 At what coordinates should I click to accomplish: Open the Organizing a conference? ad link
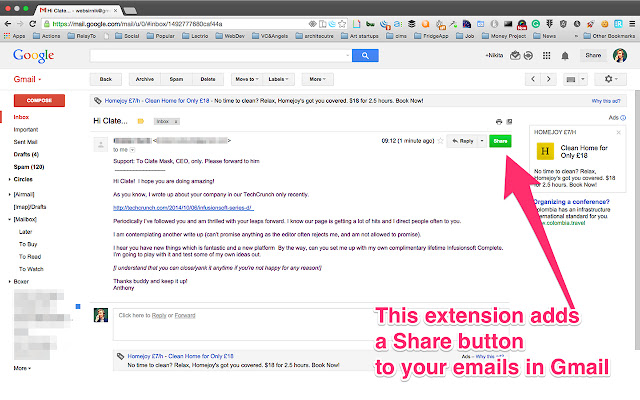pyautogui.click(x=571, y=202)
